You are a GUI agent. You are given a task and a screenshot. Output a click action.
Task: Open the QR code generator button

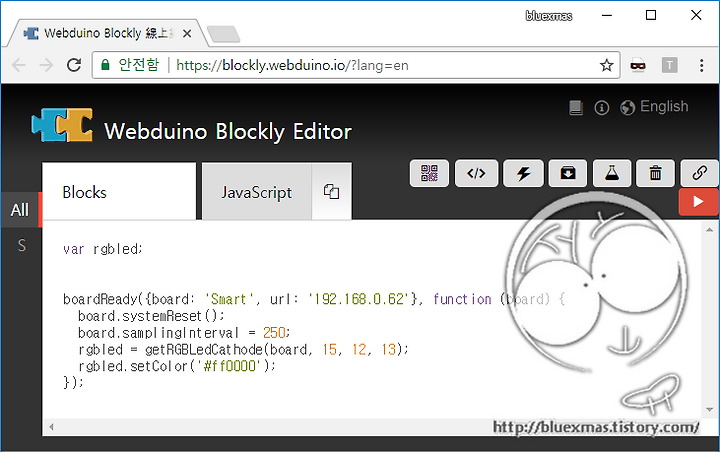[429, 173]
